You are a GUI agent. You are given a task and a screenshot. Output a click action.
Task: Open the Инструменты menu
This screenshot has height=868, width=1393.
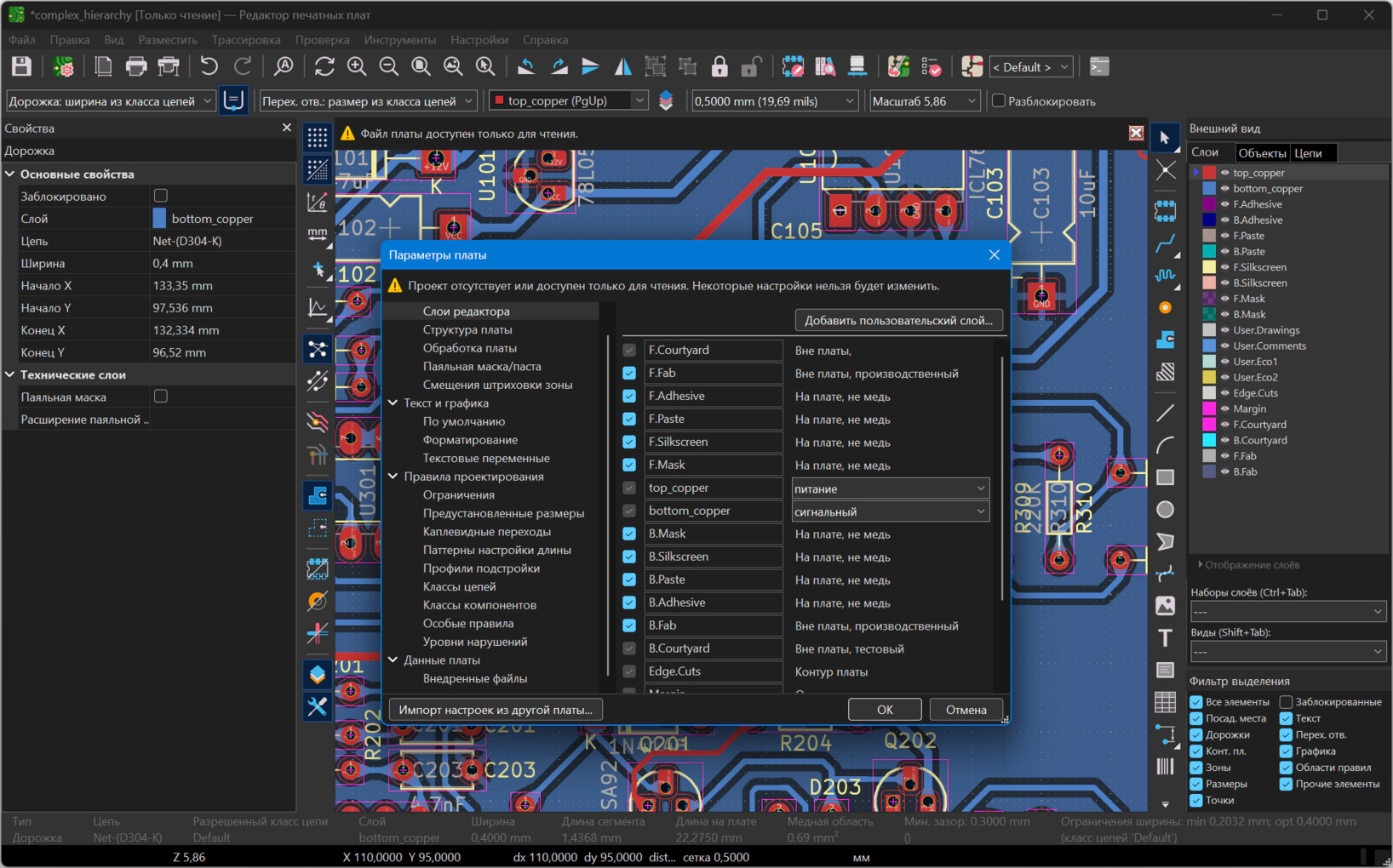(x=400, y=40)
